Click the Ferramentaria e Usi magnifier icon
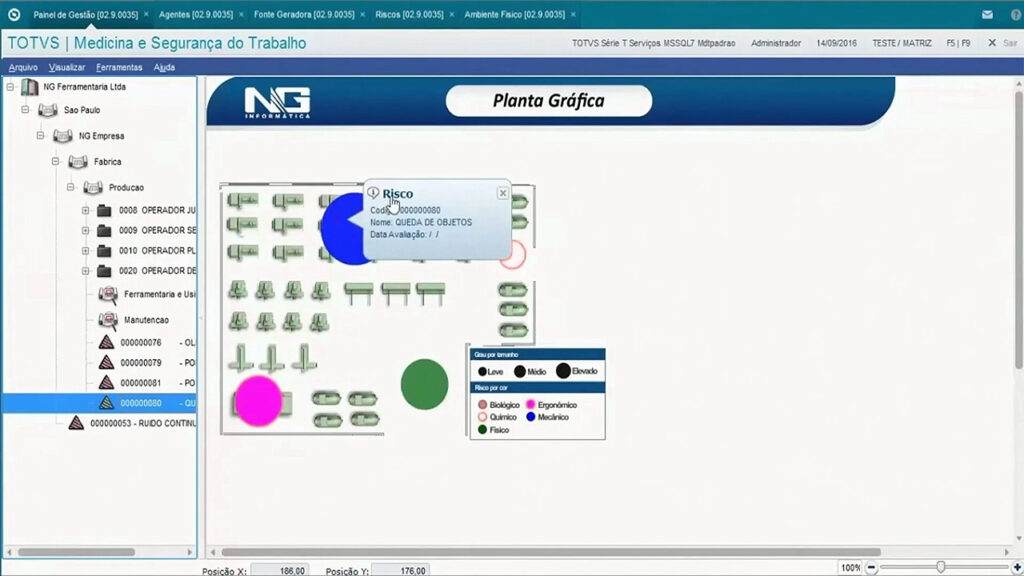Image resolution: width=1024 pixels, height=576 pixels. point(108,295)
